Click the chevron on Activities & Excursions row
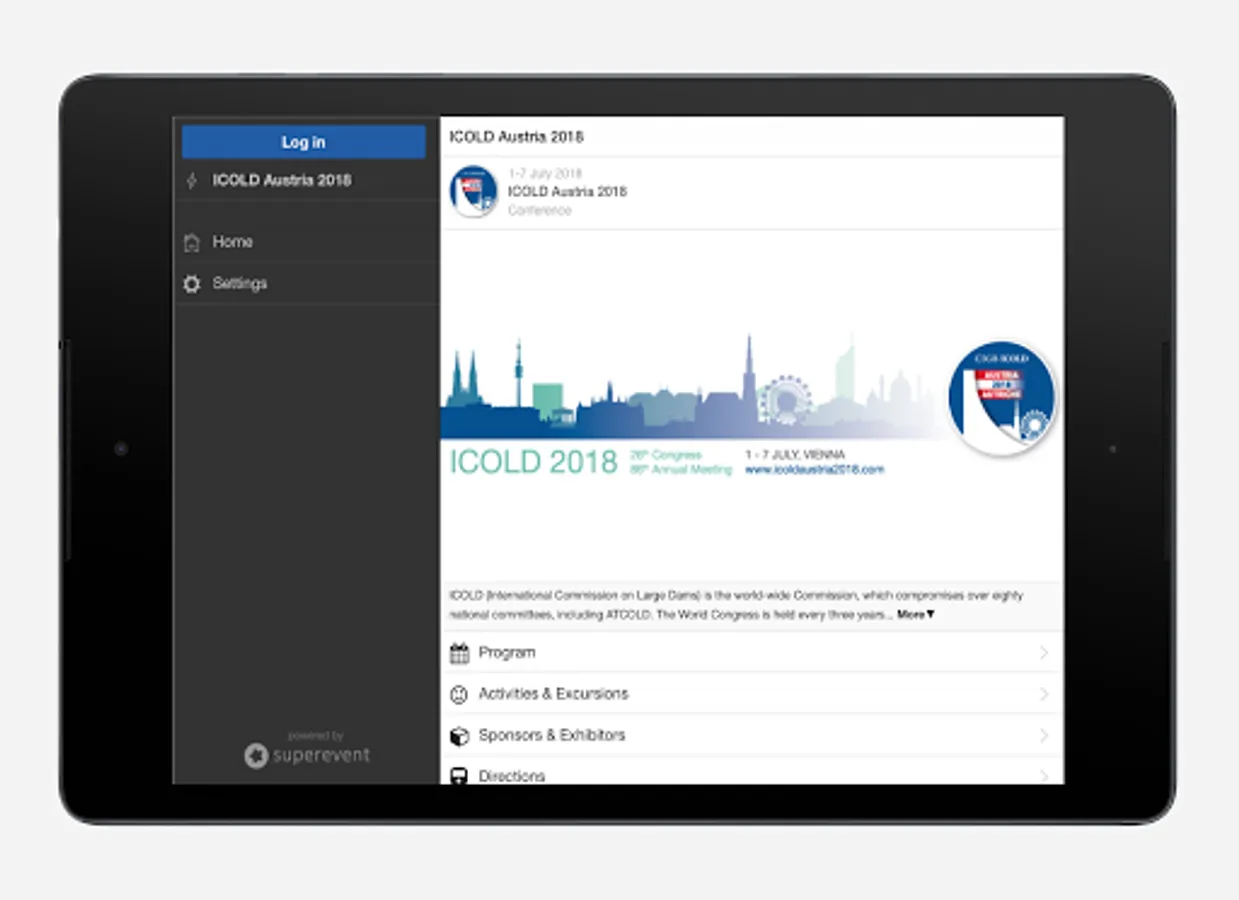 pyautogui.click(x=1043, y=694)
